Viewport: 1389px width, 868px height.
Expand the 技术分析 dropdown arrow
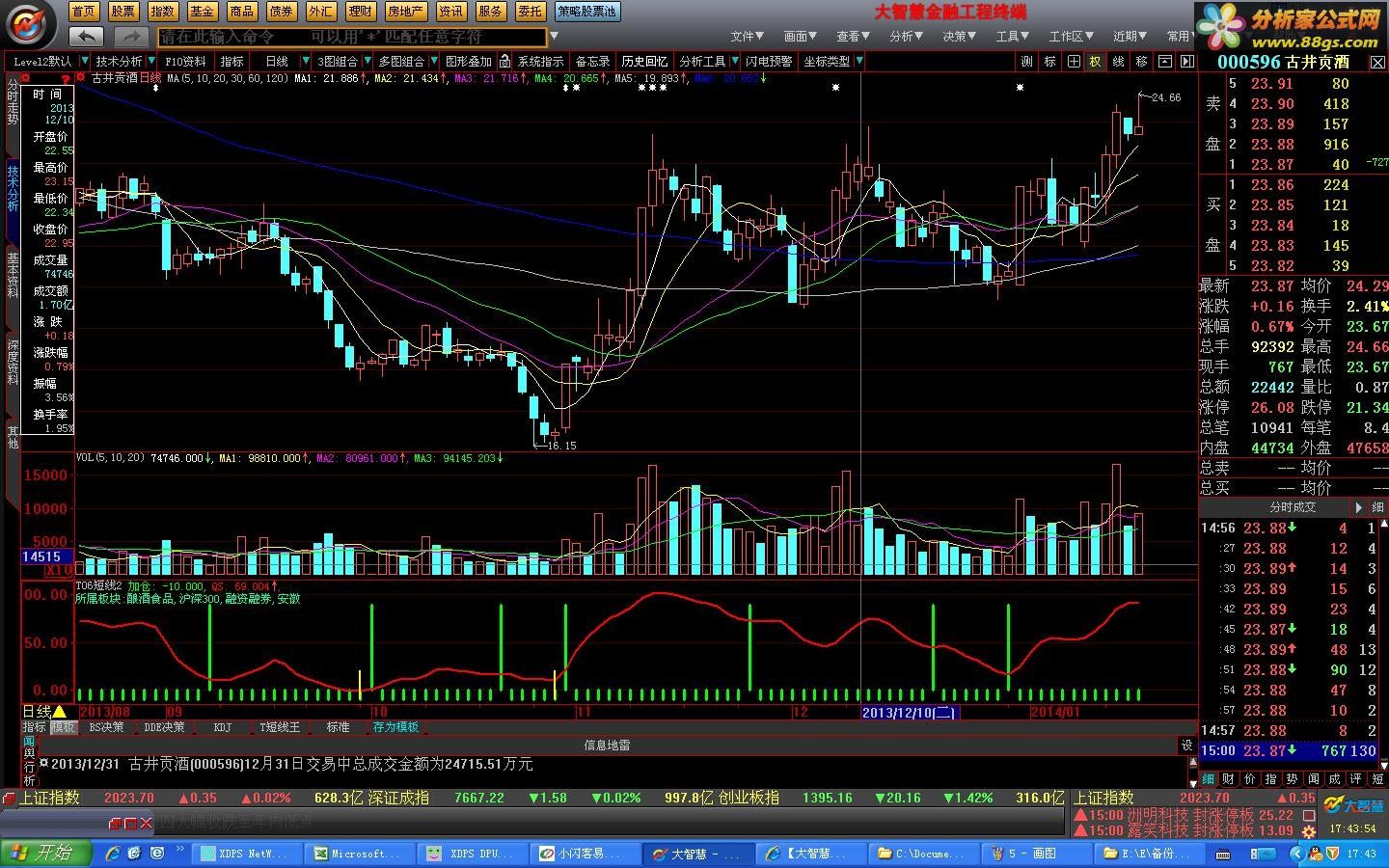point(150,61)
